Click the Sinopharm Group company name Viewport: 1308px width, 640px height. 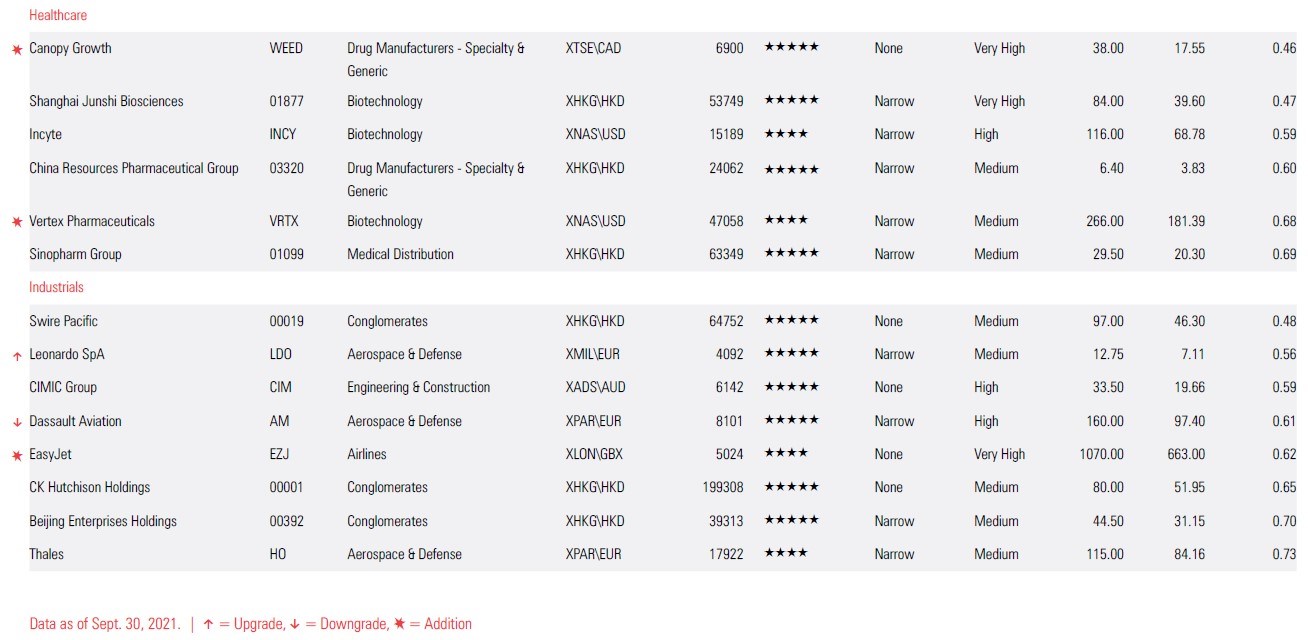pos(75,254)
